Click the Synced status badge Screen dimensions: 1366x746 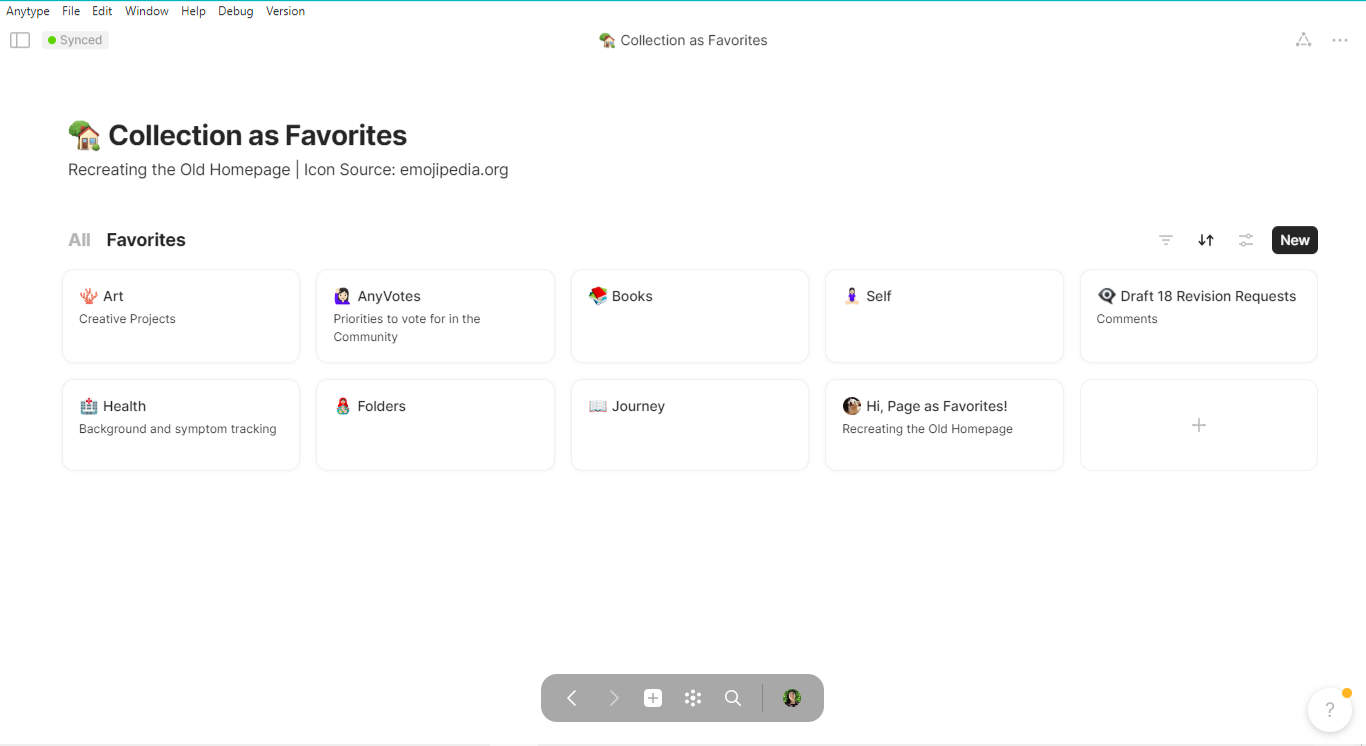pyautogui.click(x=75, y=40)
